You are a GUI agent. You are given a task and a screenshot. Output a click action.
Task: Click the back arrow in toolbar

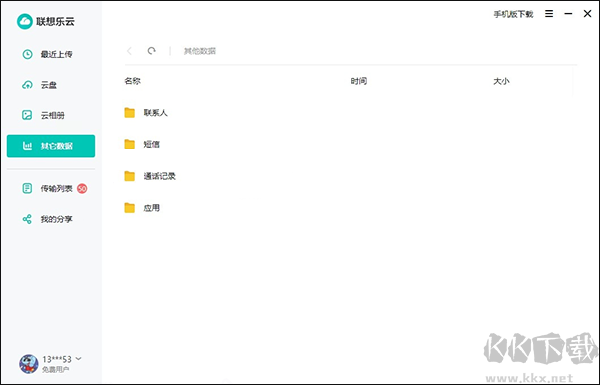point(129,51)
